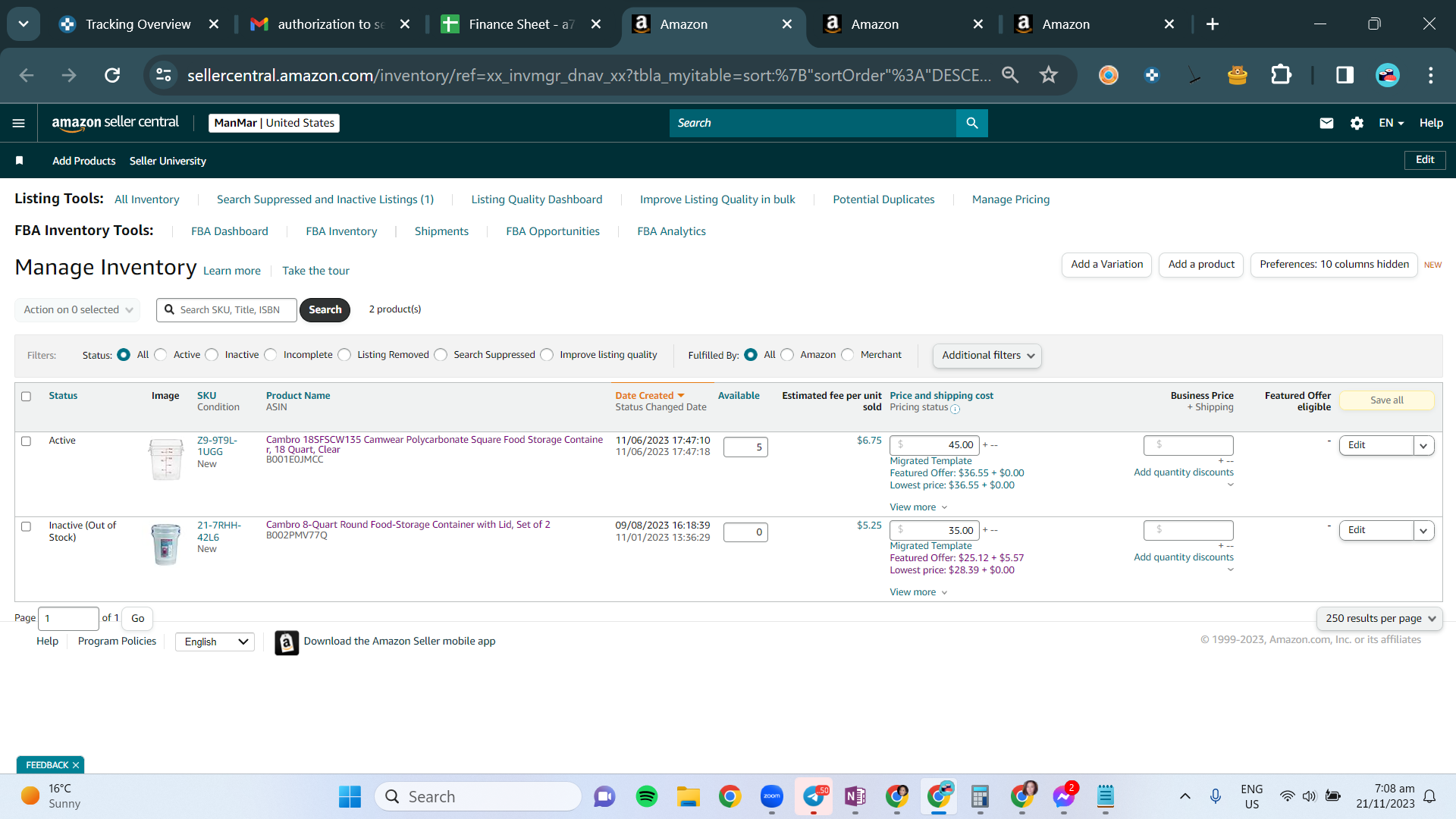1456x819 pixels.
Task: Expand the Additional filters dropdown
Action: [987, 356]
